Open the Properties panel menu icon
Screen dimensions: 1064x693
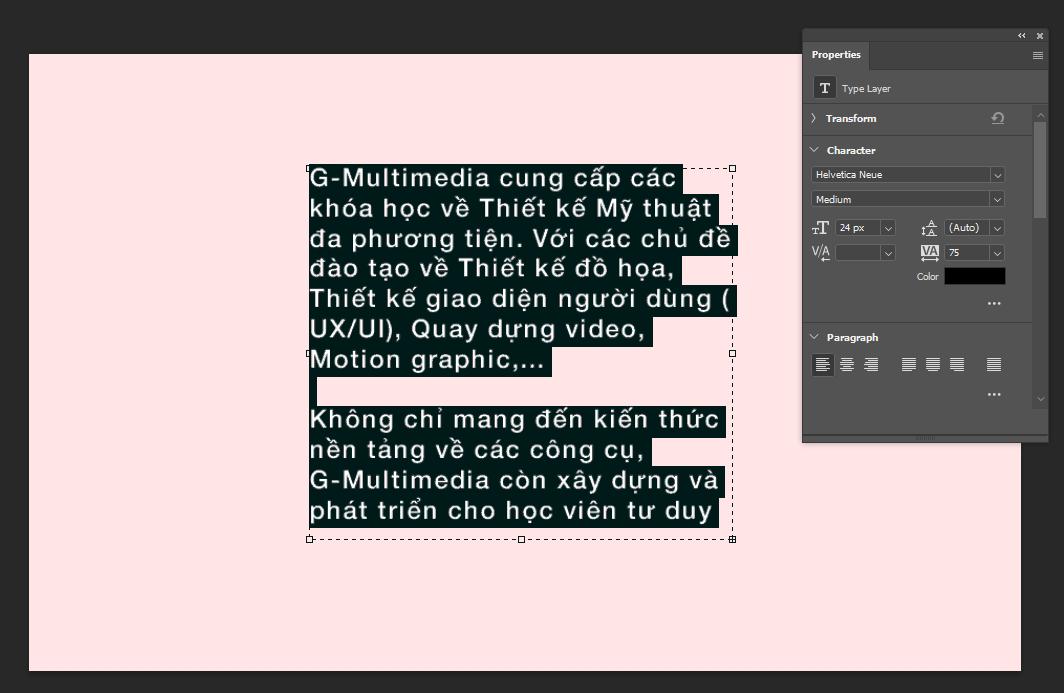click(x=1037, y=55)
